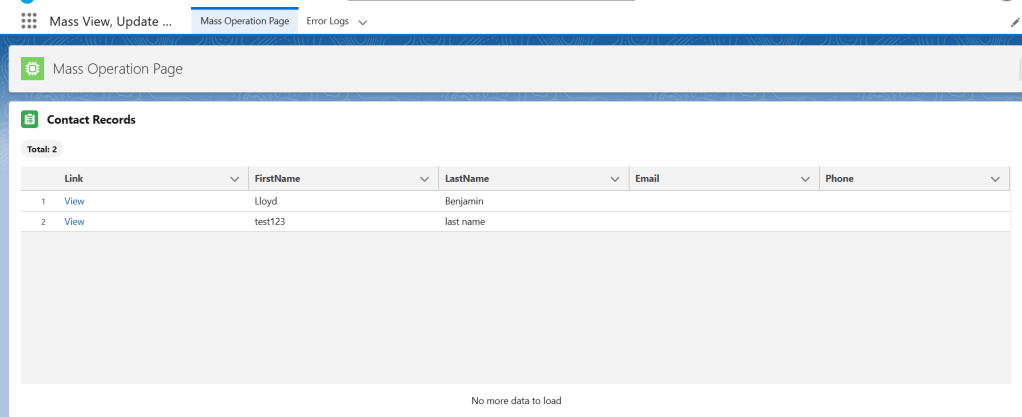Show the Email column actions chevron
Screen dimensions: 1022x417
pos(804,179)
